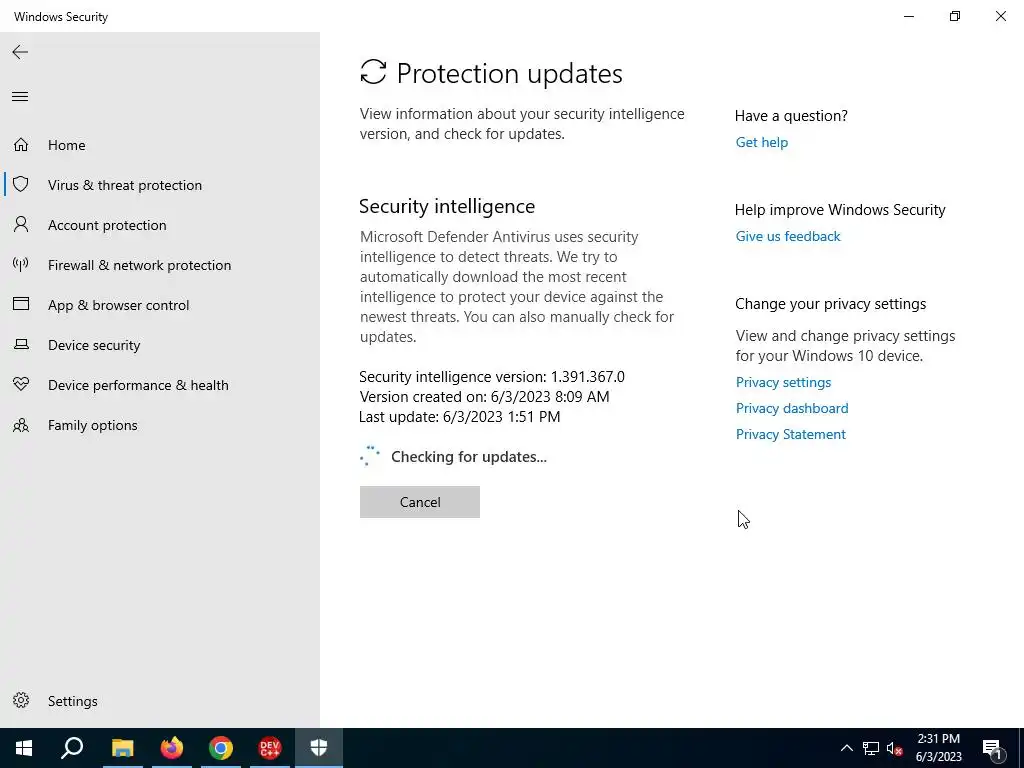Open File Explorer from taskbar

tap(122, 748)
